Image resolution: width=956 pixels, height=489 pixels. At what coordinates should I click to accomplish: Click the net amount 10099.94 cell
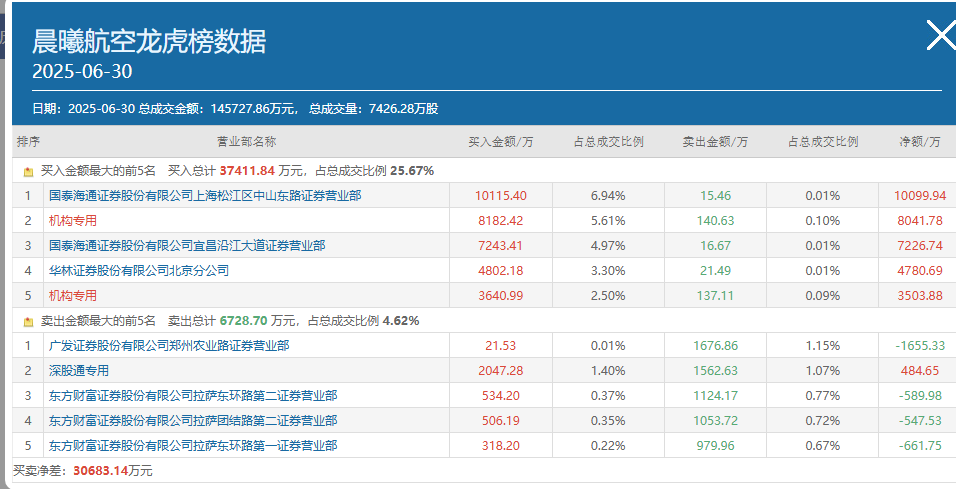coord(918,196)
